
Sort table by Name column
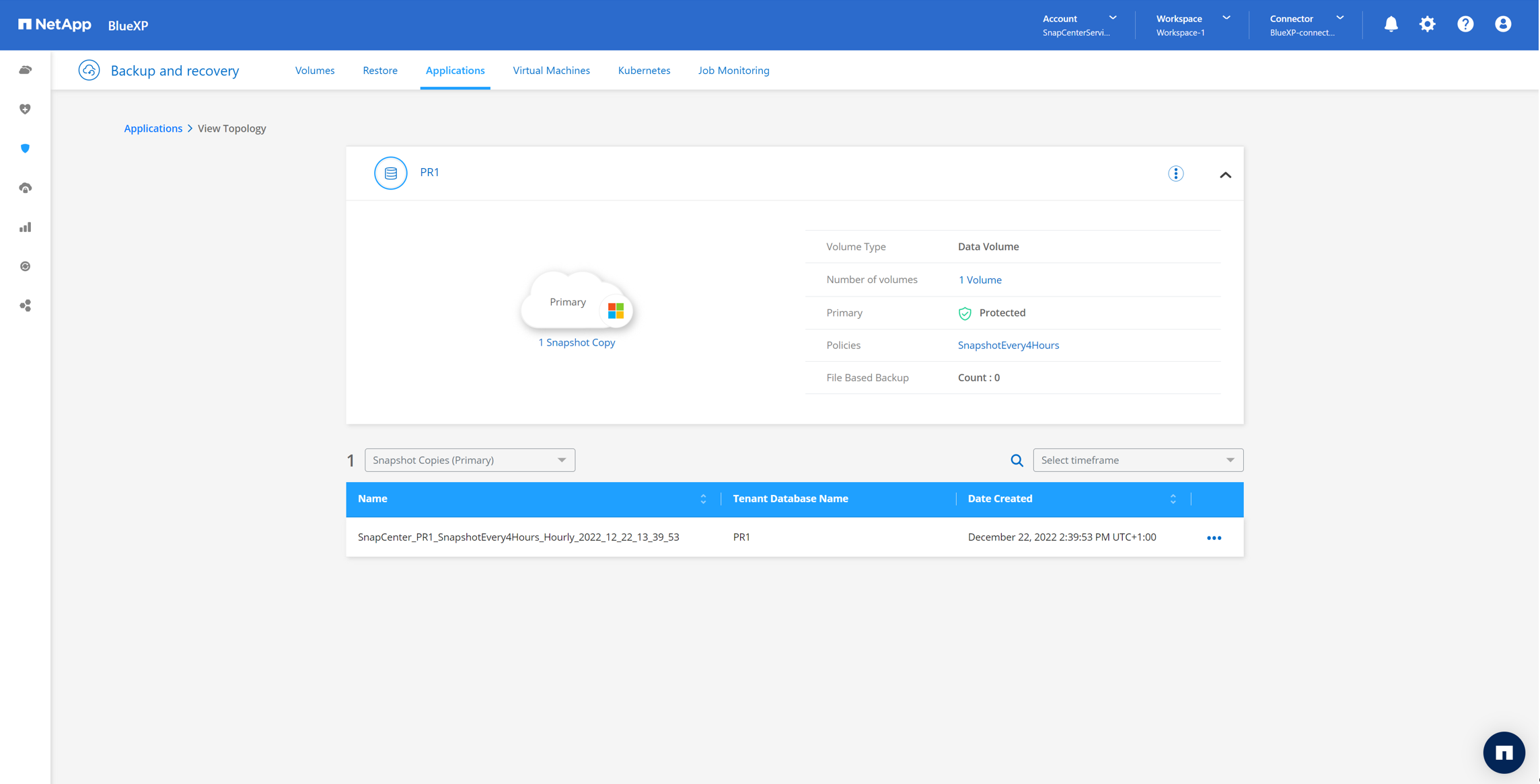(x=703, y=499)
